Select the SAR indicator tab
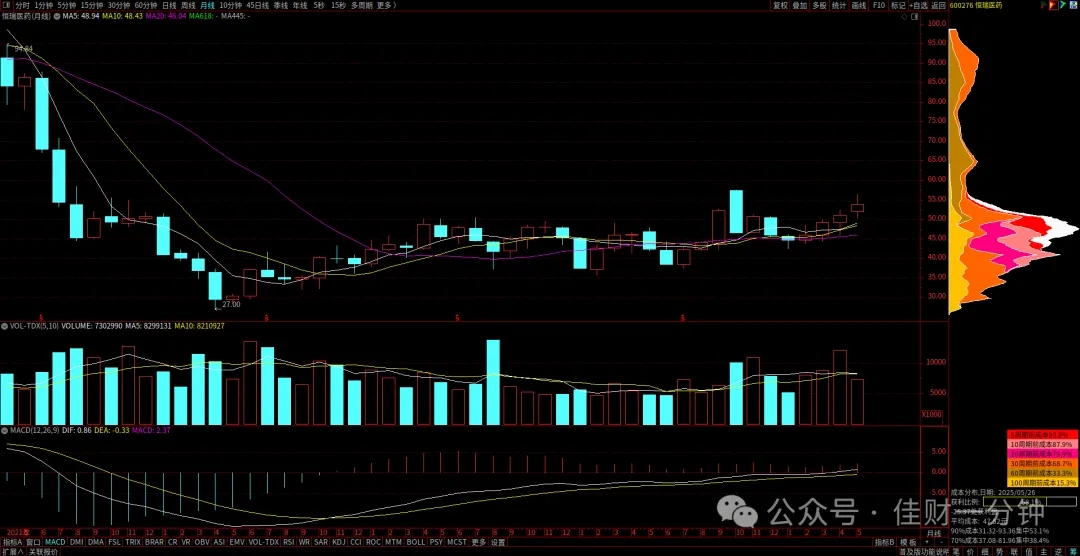 [321, 542]
